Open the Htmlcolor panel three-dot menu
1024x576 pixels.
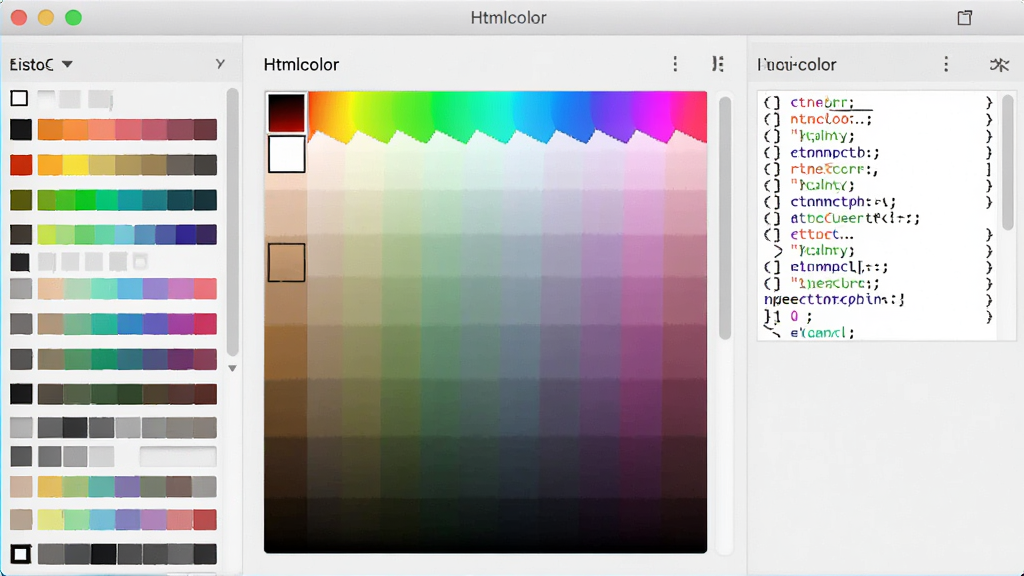click(675, 64)
